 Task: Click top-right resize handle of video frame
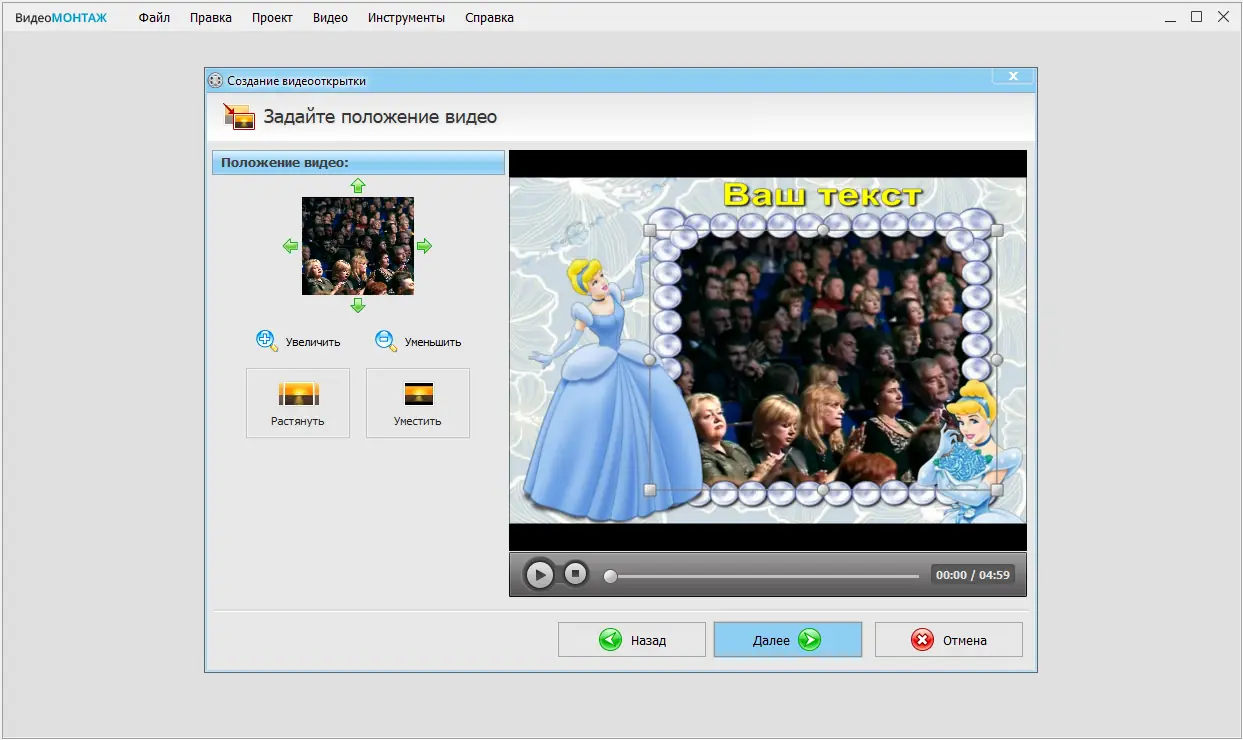click(996, 230)
